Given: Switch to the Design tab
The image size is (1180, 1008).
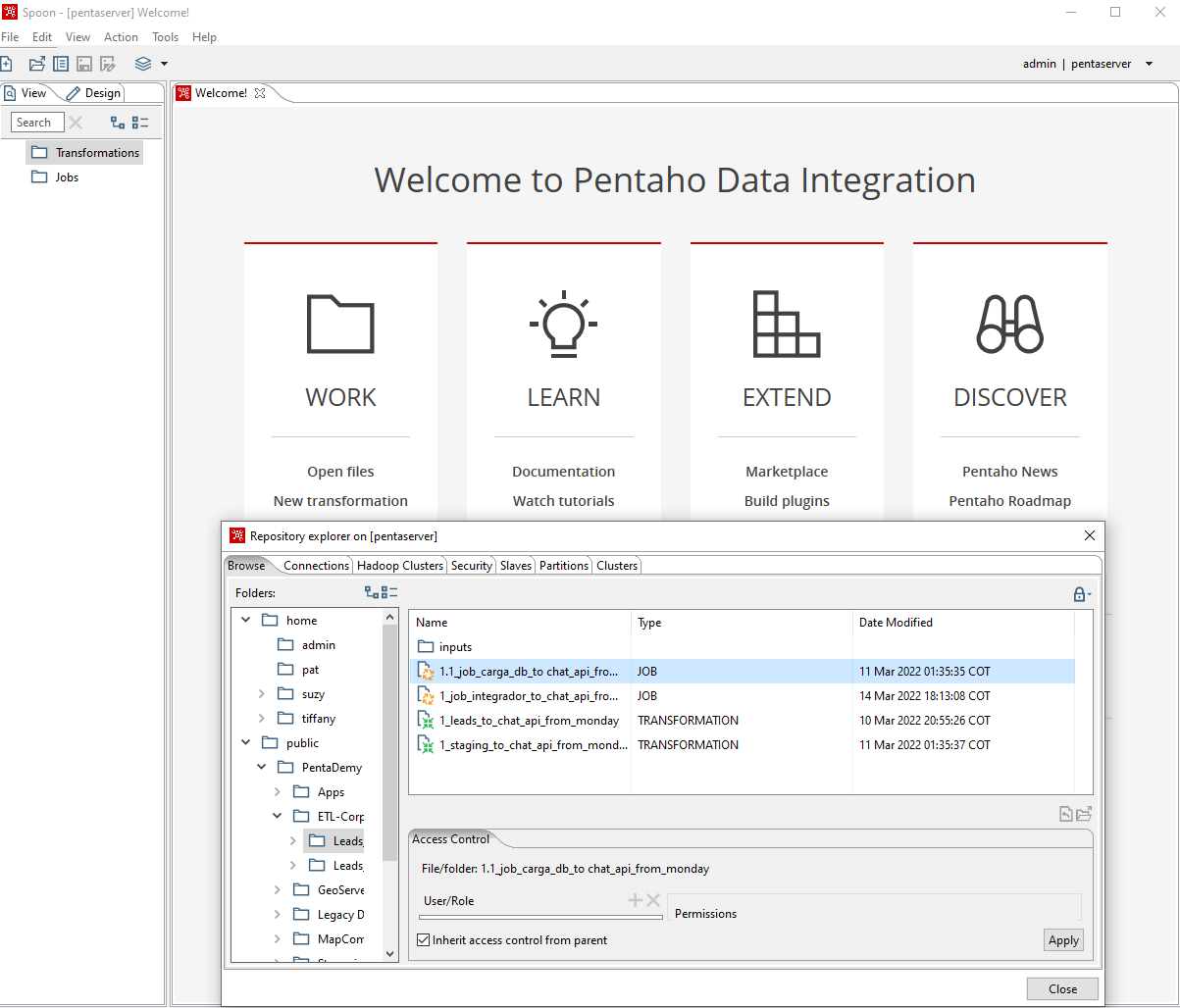Looking at the screenshot, I should coord(94,93).
